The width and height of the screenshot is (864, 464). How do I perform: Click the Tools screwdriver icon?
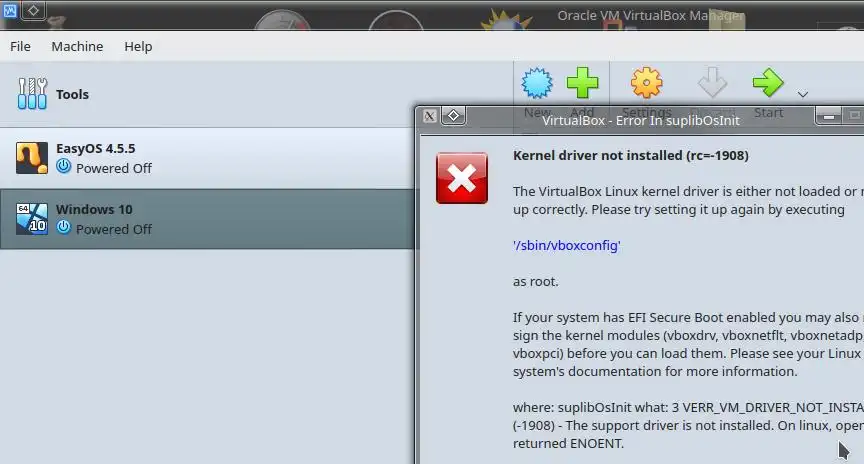32,94
